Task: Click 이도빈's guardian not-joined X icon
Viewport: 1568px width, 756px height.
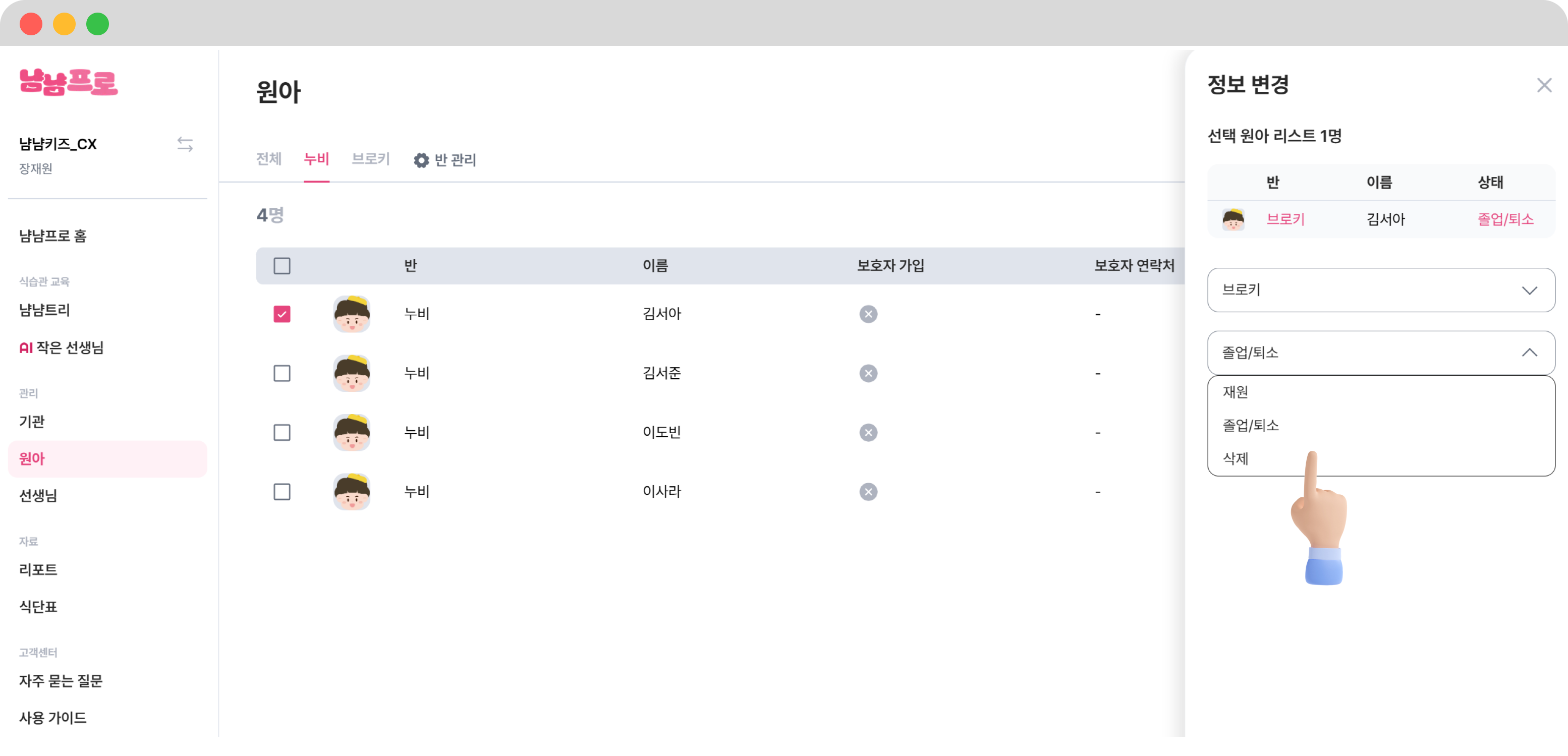Action: point(868,433)
